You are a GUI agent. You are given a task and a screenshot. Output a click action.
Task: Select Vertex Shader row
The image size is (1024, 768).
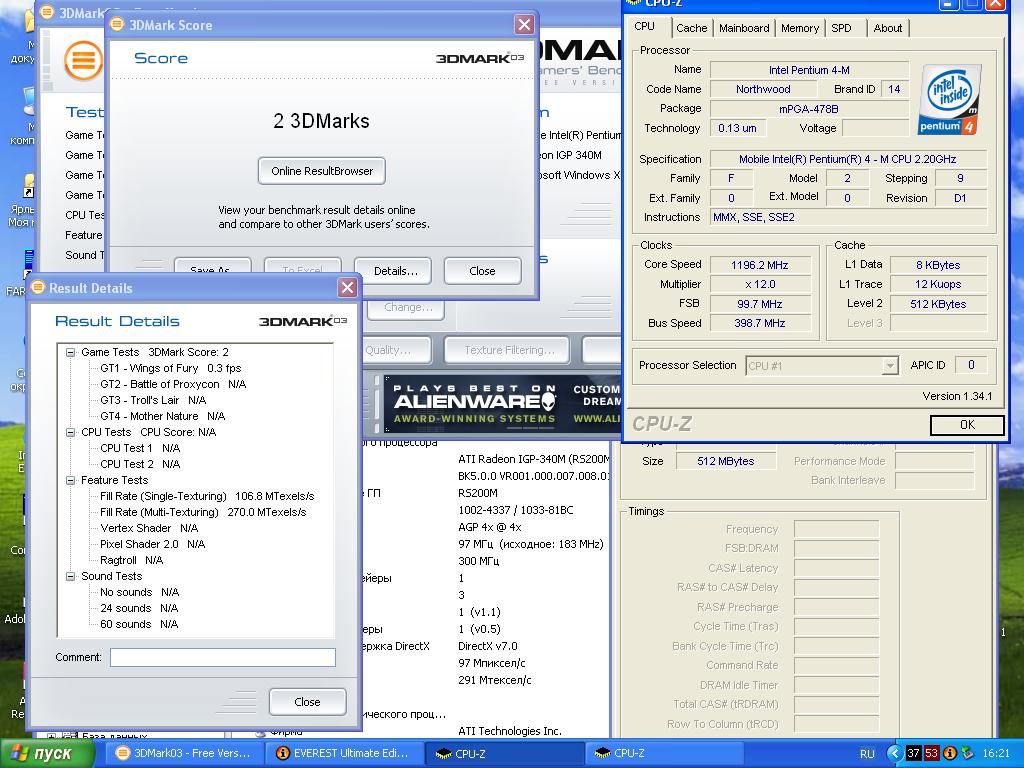click(x=149, y=528)
